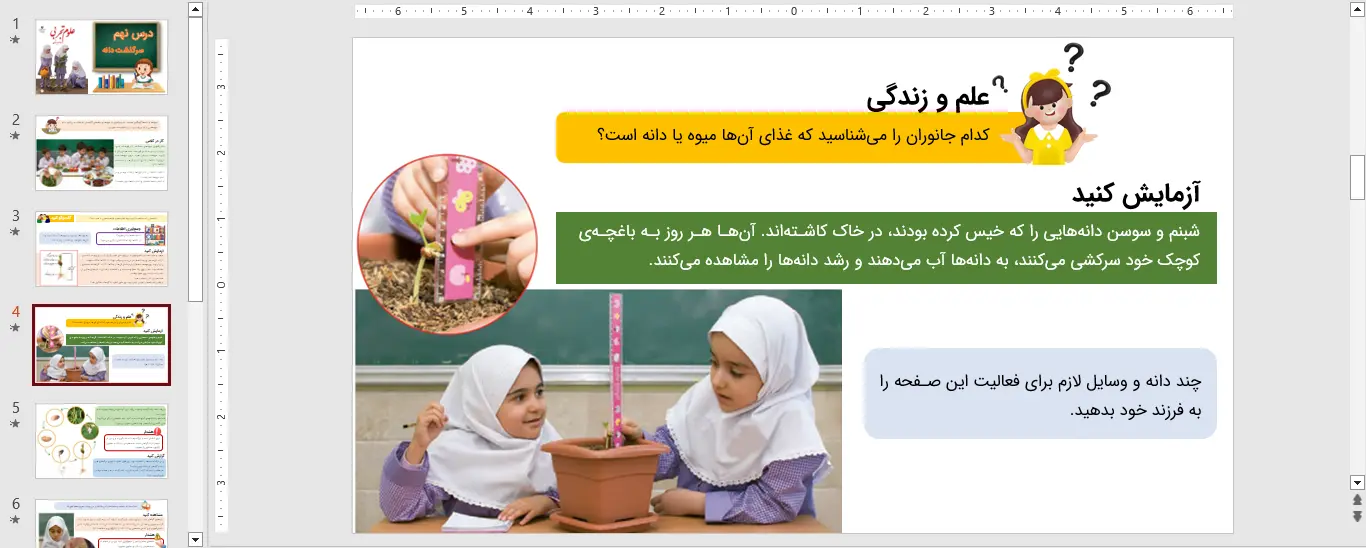1366x548 pixels.
Task: Click the animation star icon under slide 1
Action: point(15,40)
